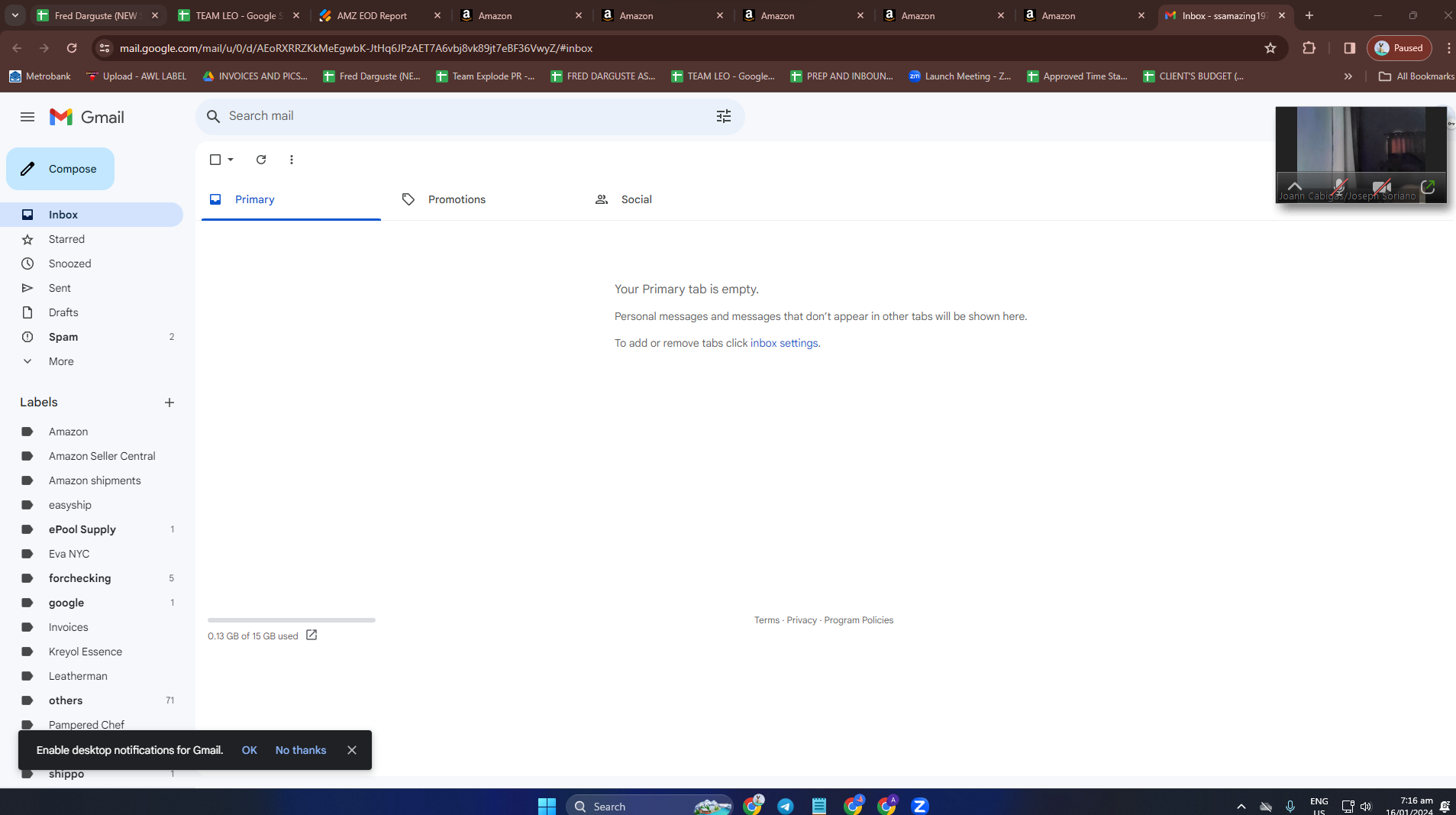The height and width of the screenshot is (815, 1456).
Task: Switch to the Social tab
Action: point(676,199)
